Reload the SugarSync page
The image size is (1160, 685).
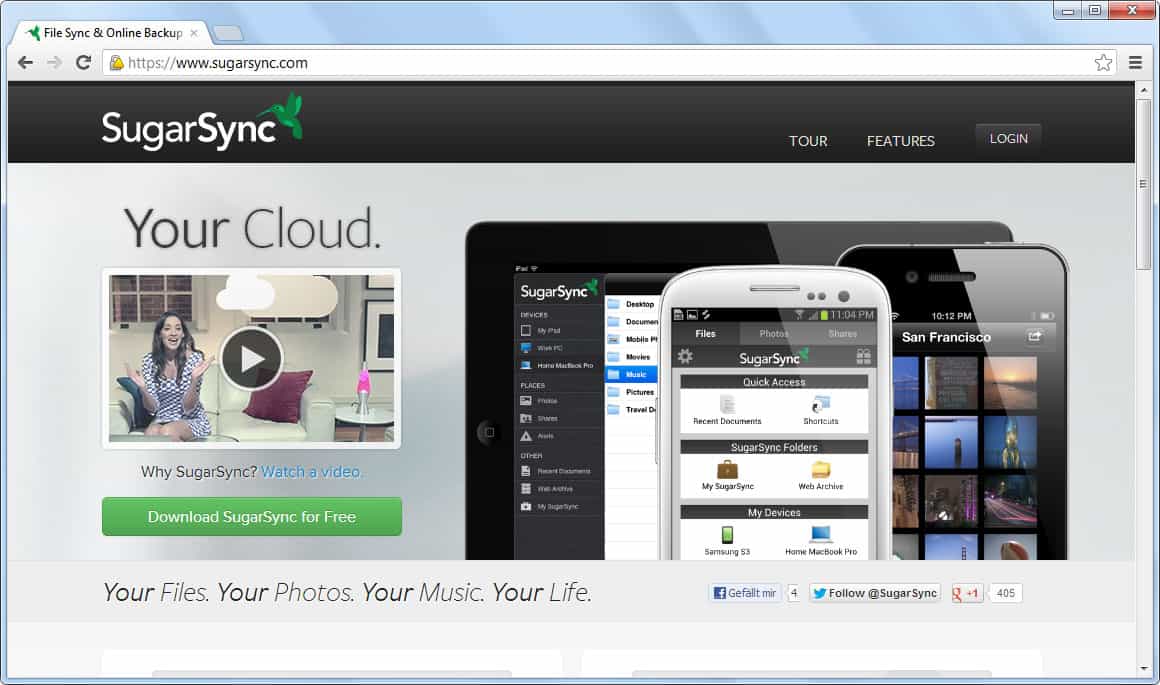point(83,63)
